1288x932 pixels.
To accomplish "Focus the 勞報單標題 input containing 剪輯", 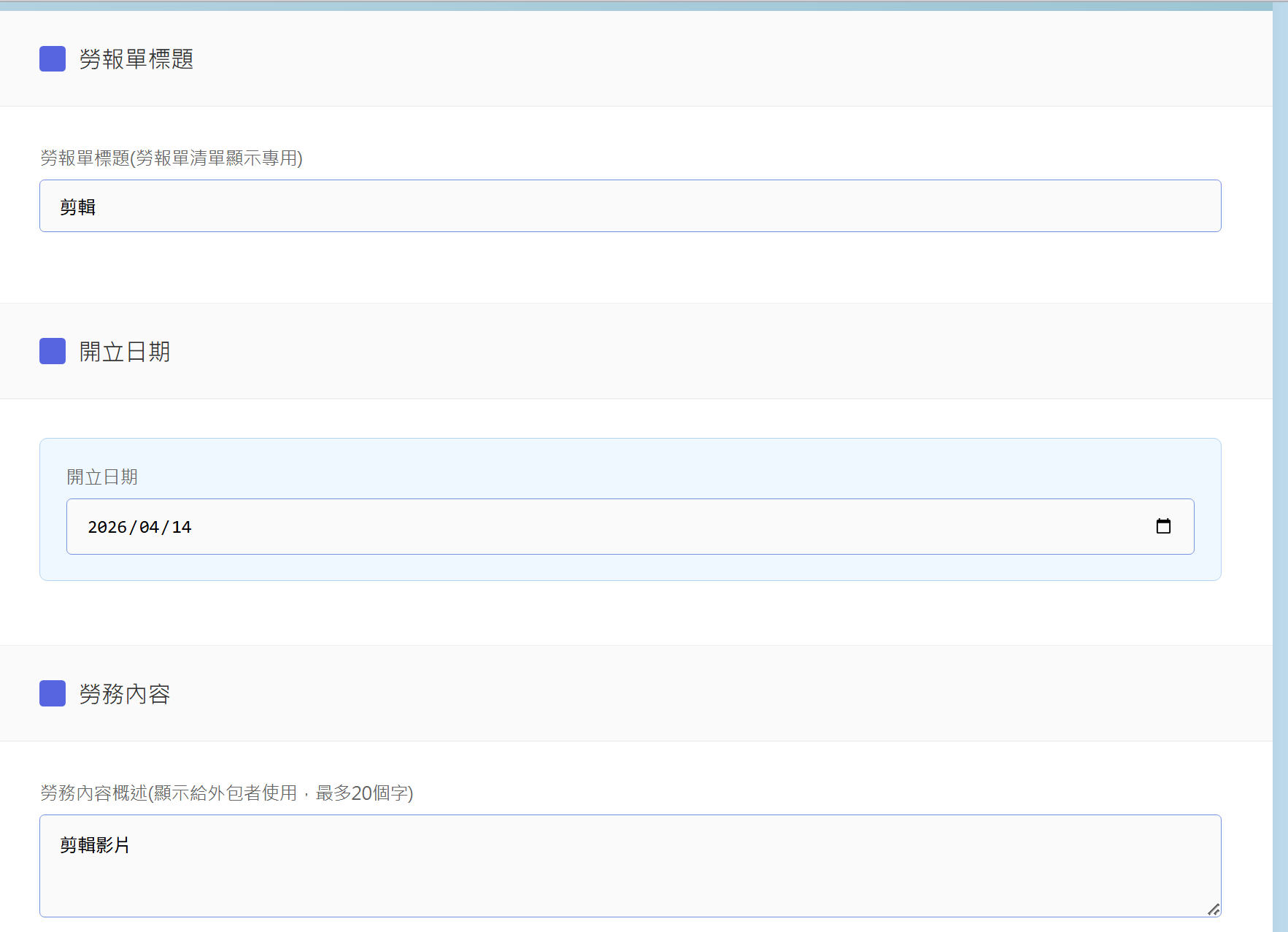I will [629, 207].
